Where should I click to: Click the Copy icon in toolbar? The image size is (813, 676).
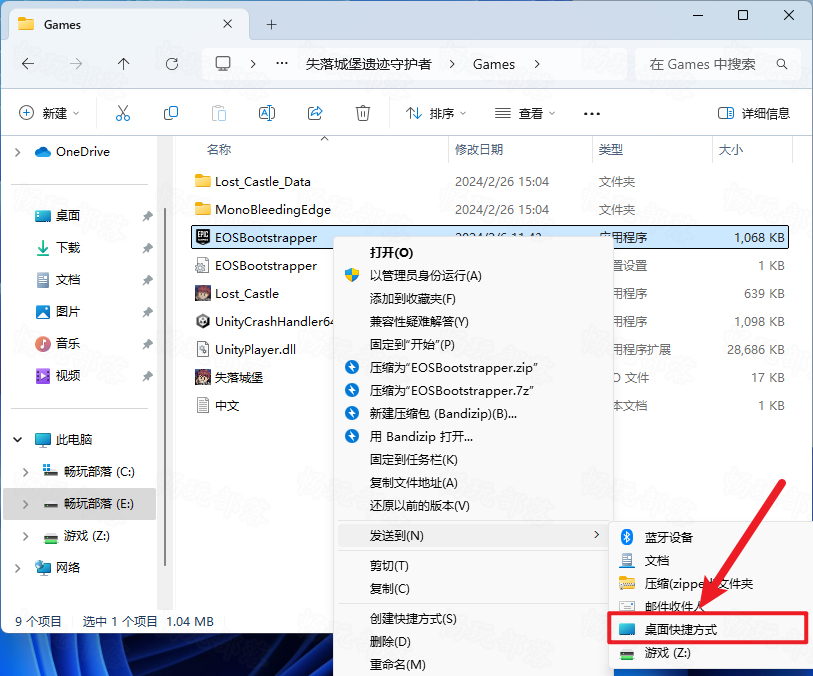click(x=171, y=113)
